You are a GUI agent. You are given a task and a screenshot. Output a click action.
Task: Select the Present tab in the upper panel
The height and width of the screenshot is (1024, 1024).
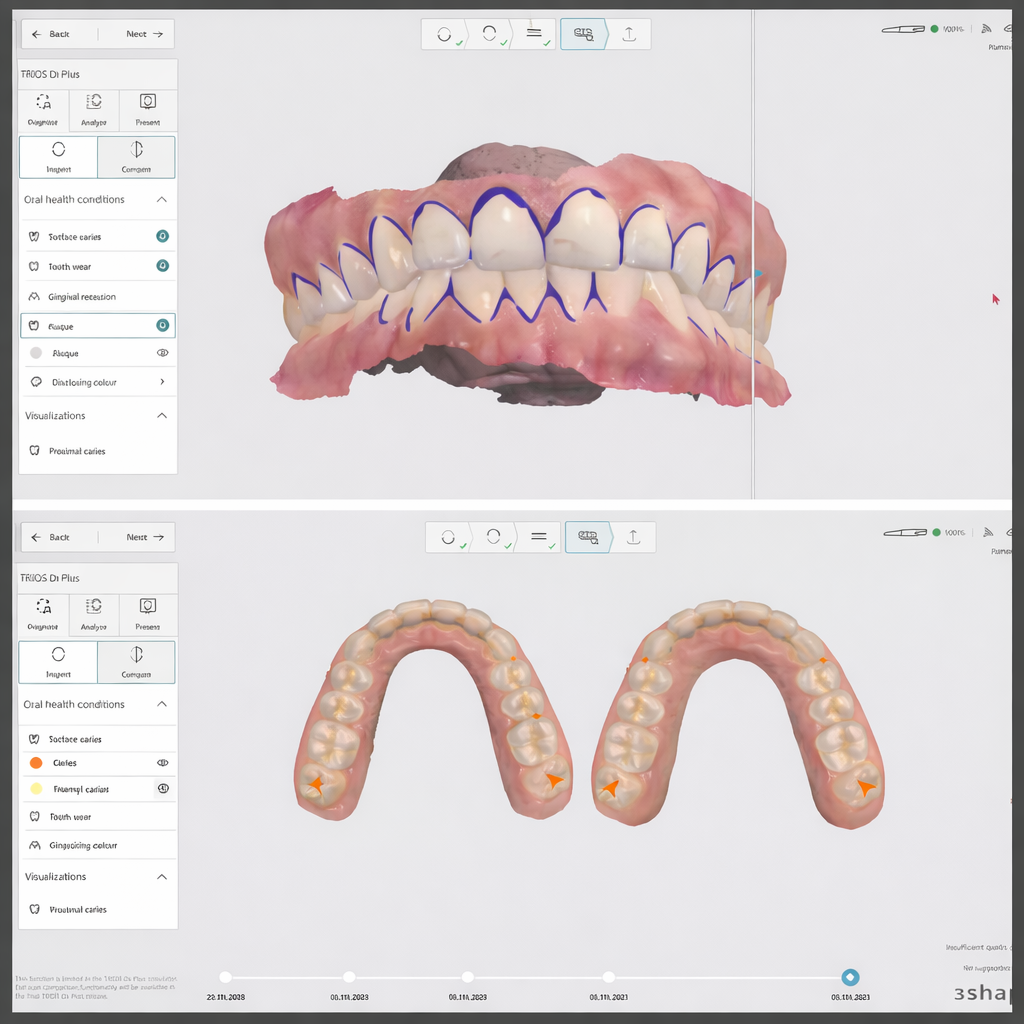point(148,102)
